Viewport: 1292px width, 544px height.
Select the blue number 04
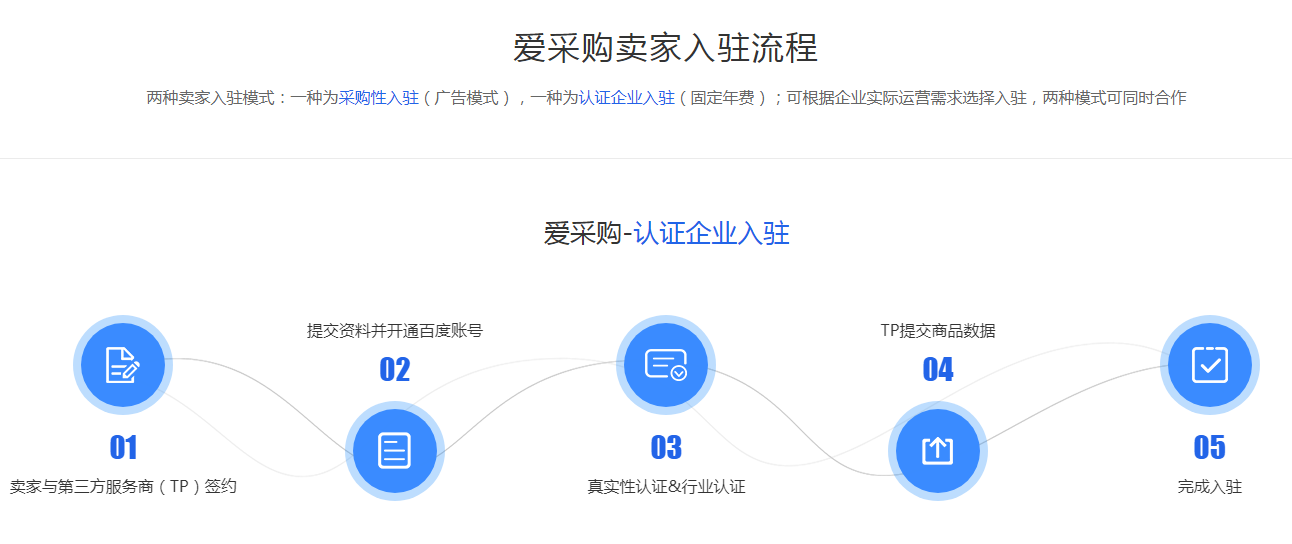937,370
